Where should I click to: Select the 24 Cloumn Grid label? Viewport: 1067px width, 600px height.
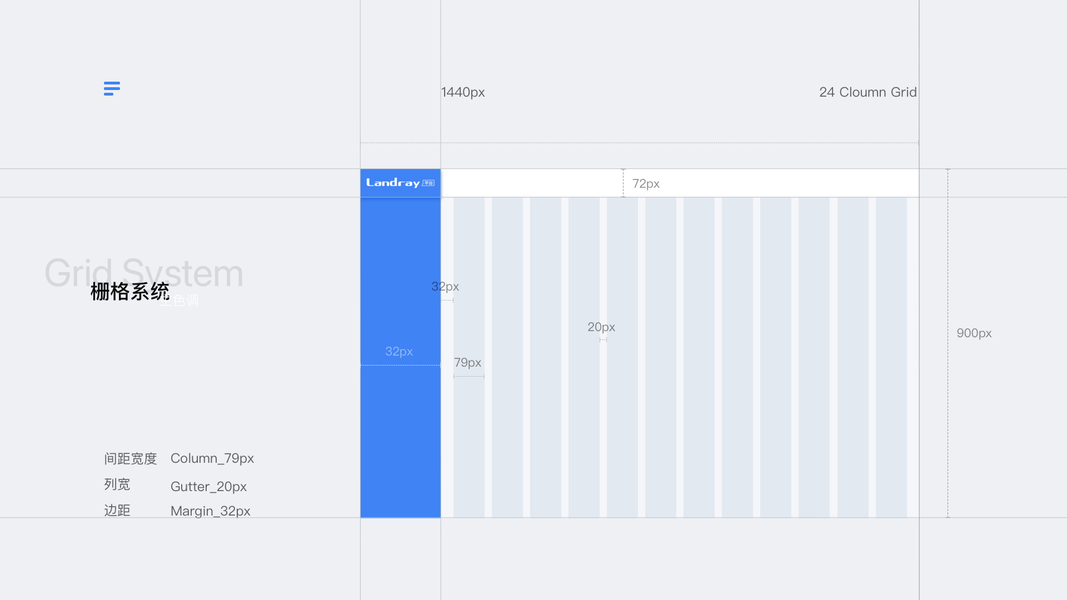click(867, 92)
